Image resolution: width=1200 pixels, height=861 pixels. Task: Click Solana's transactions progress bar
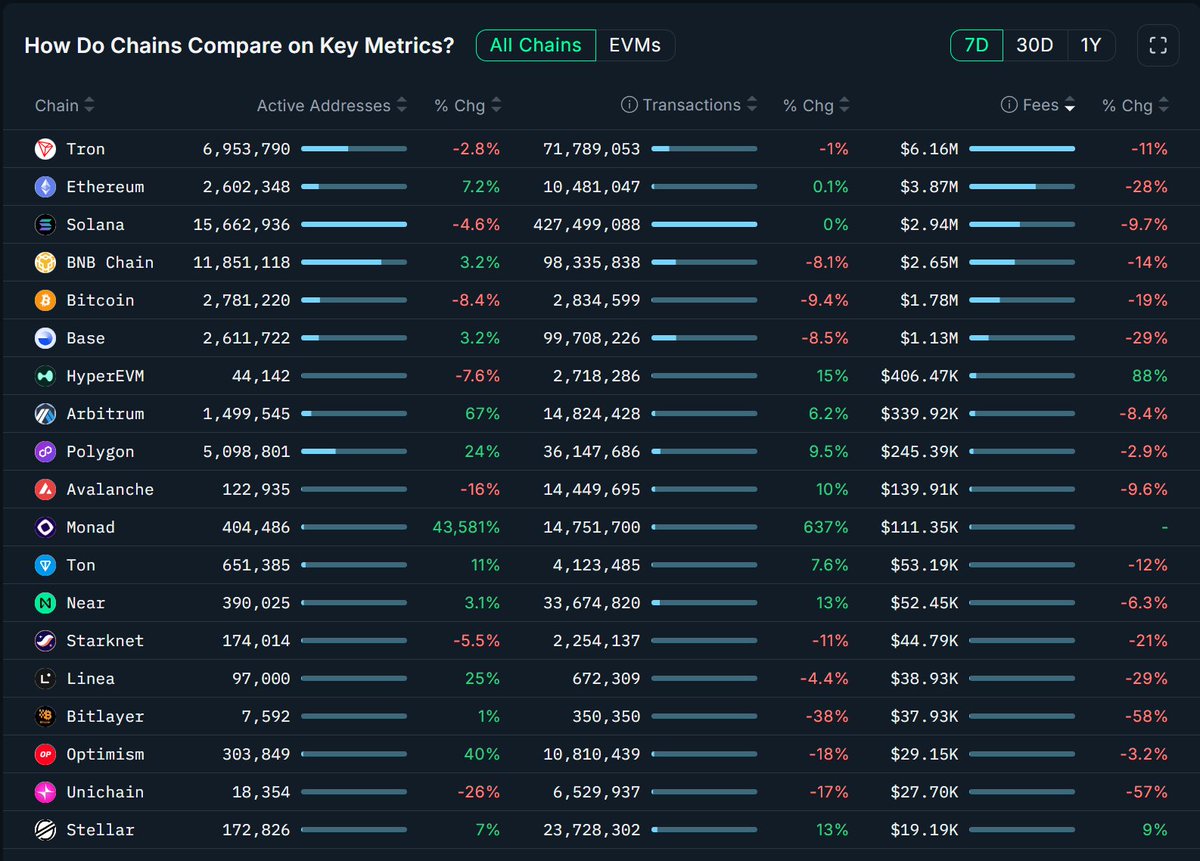704,225
